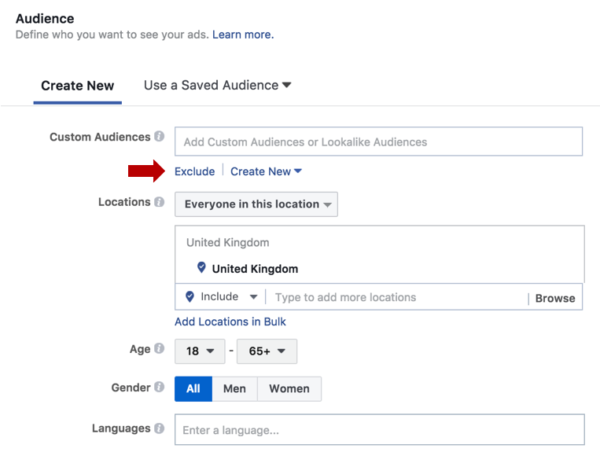Click the Languages info icon

tap(159, 428)
